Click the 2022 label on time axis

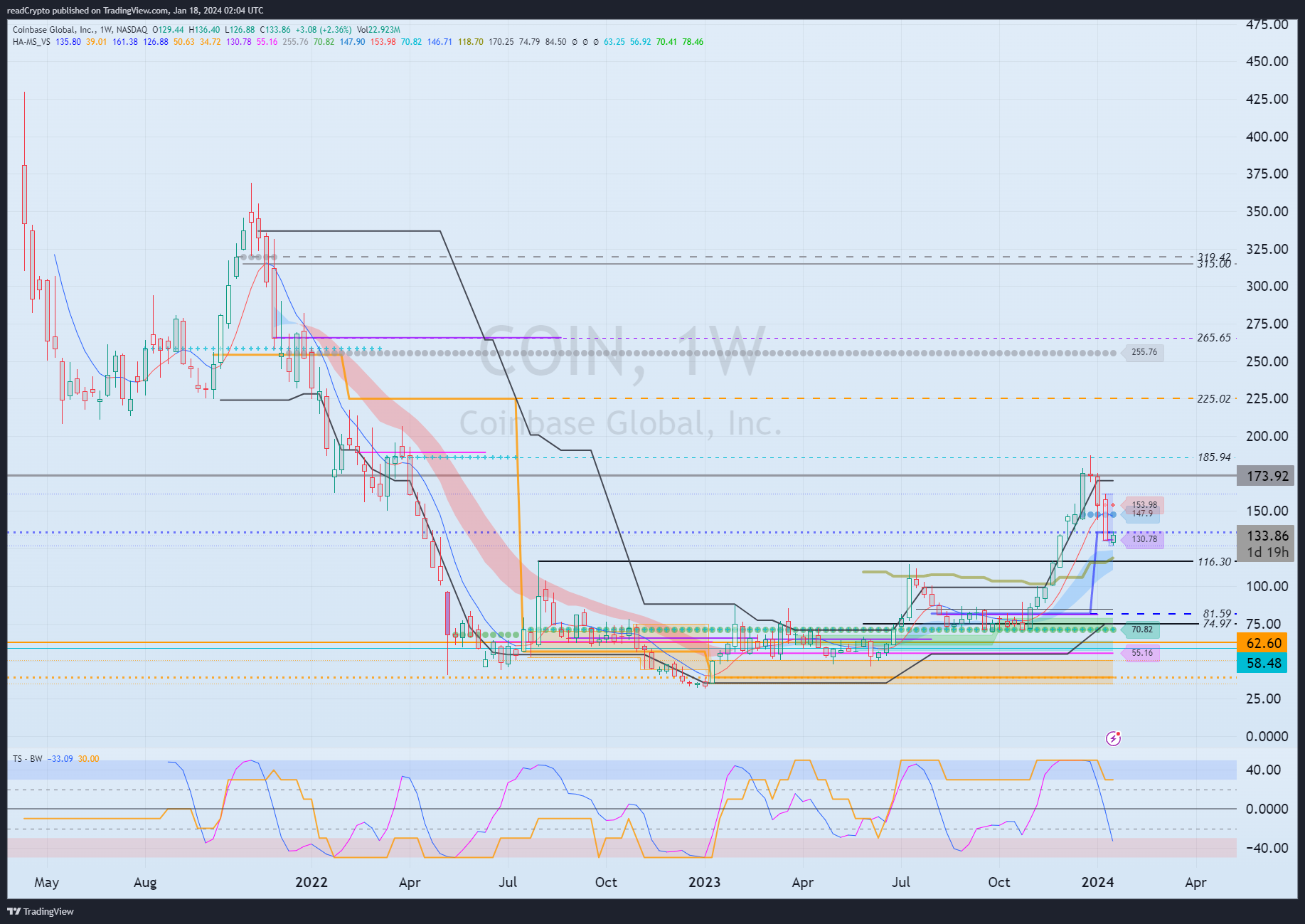click(311, 882)
